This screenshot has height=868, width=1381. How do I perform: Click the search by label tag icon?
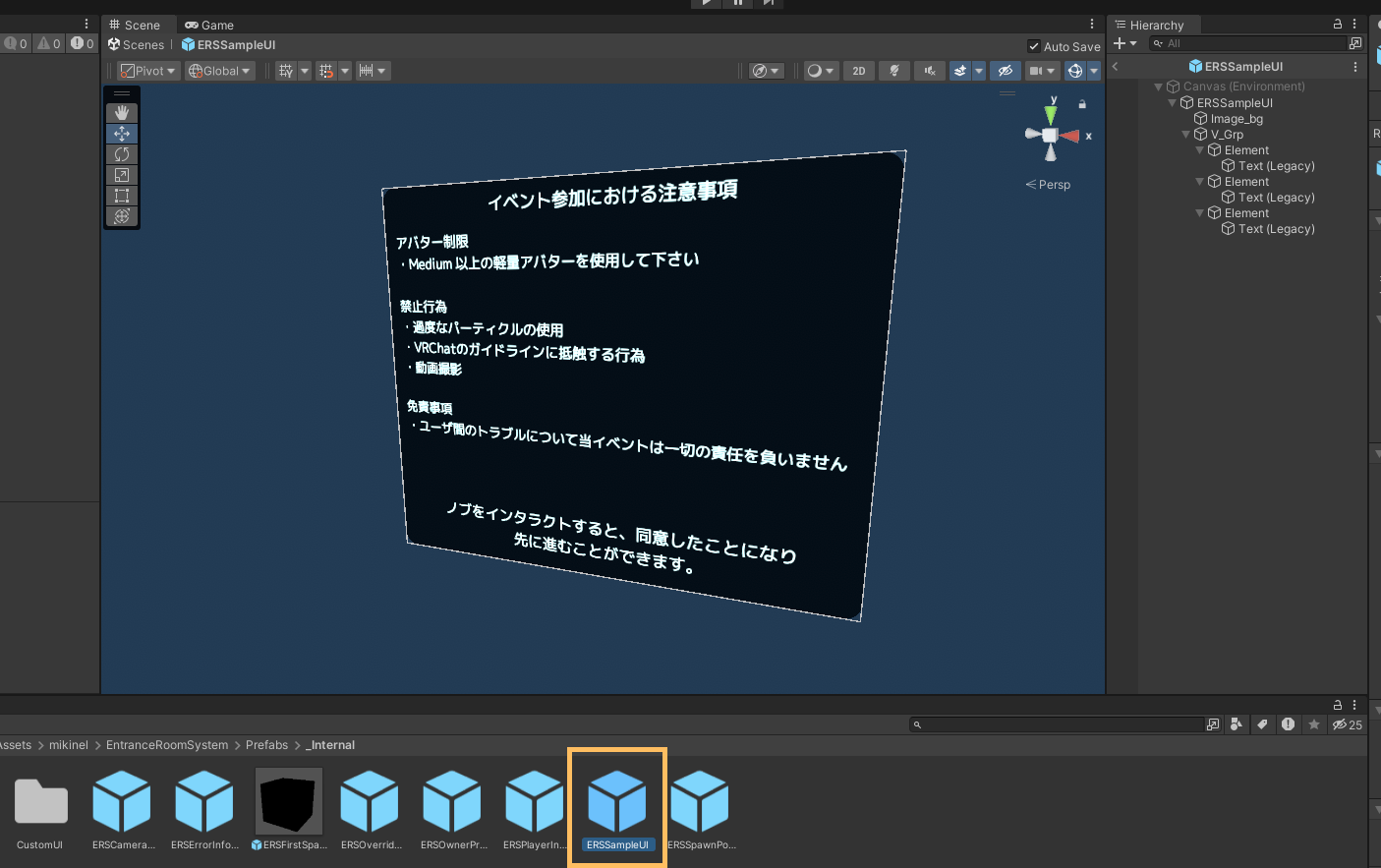click(x=1262, y=724)
